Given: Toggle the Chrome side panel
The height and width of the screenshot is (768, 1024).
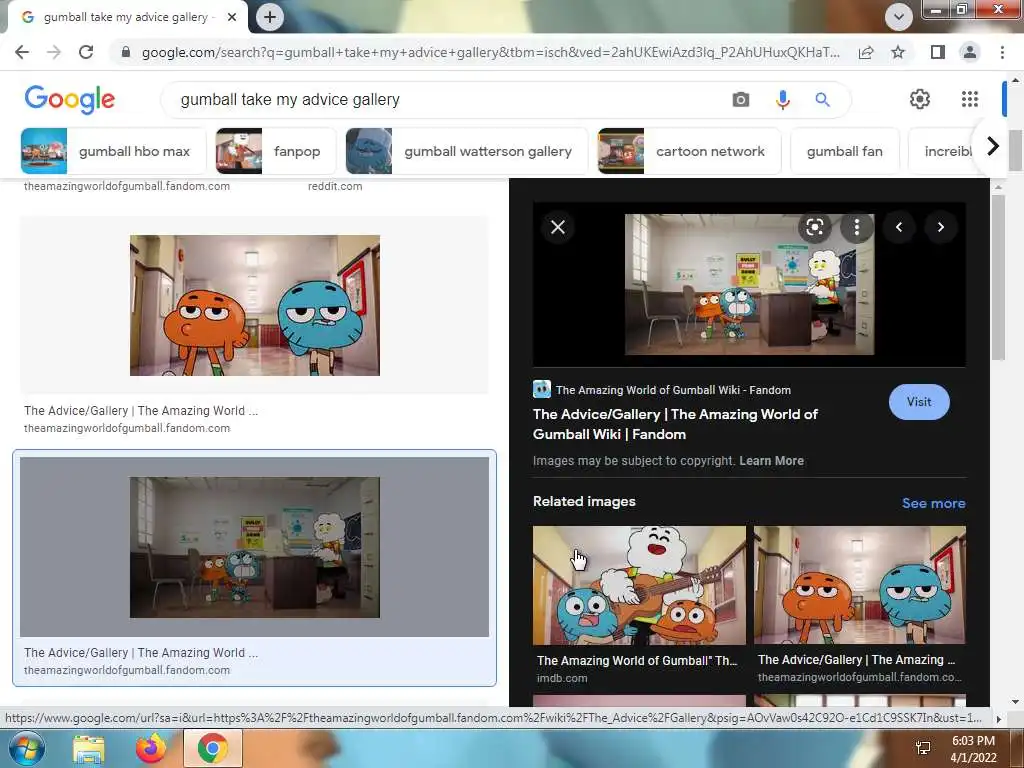Looking at the screenshot, I should coord(938,52).
